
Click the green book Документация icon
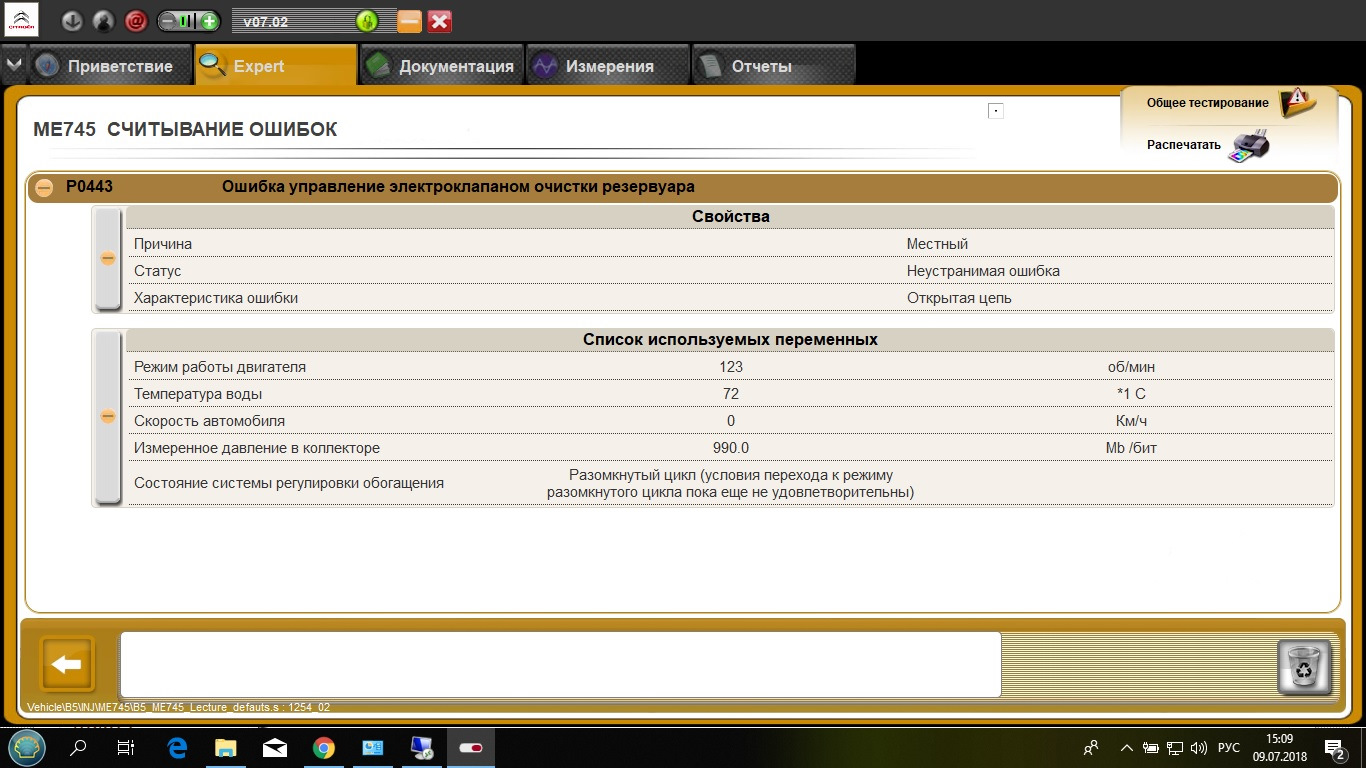pos(378,66)
